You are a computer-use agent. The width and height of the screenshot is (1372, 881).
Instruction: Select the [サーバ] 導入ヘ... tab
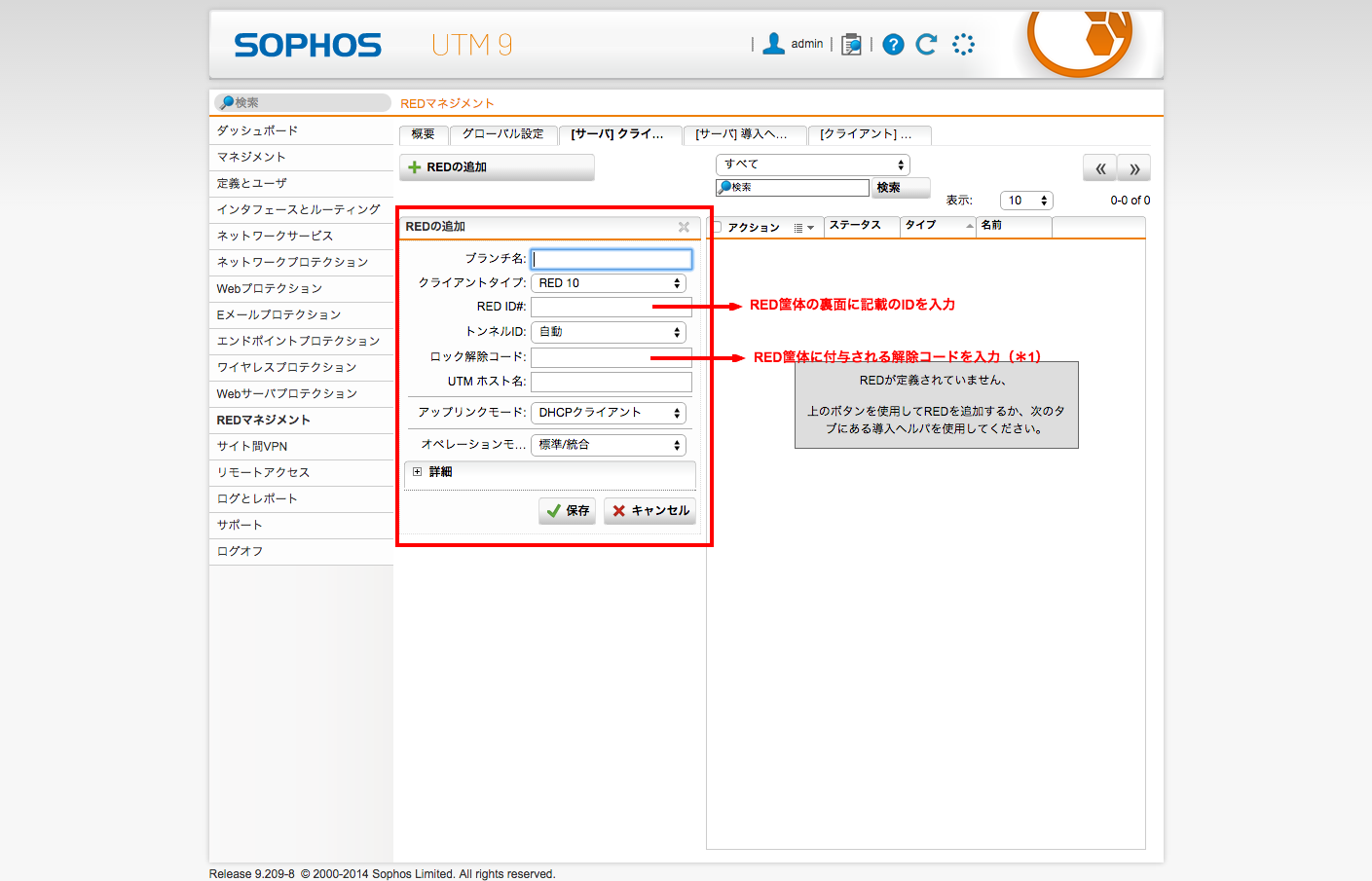[x=745, y=134]
